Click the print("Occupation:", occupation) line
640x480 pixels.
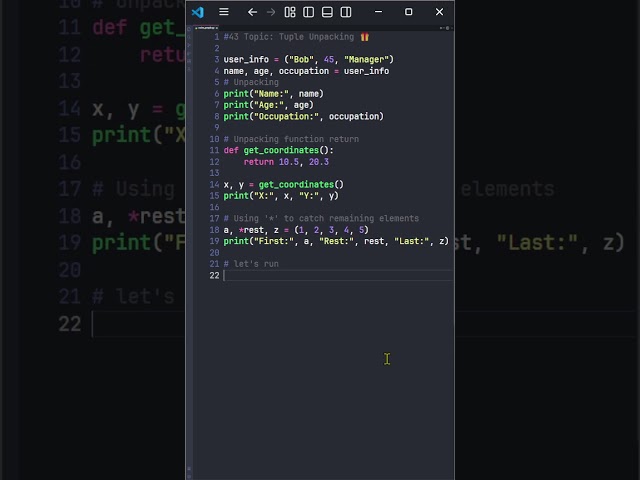(304, 116)
